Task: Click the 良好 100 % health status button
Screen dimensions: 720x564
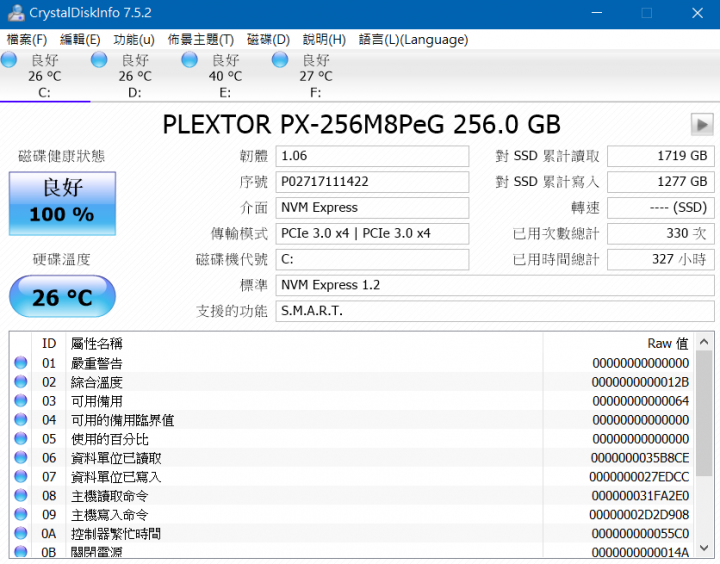Action: point(62,203)
